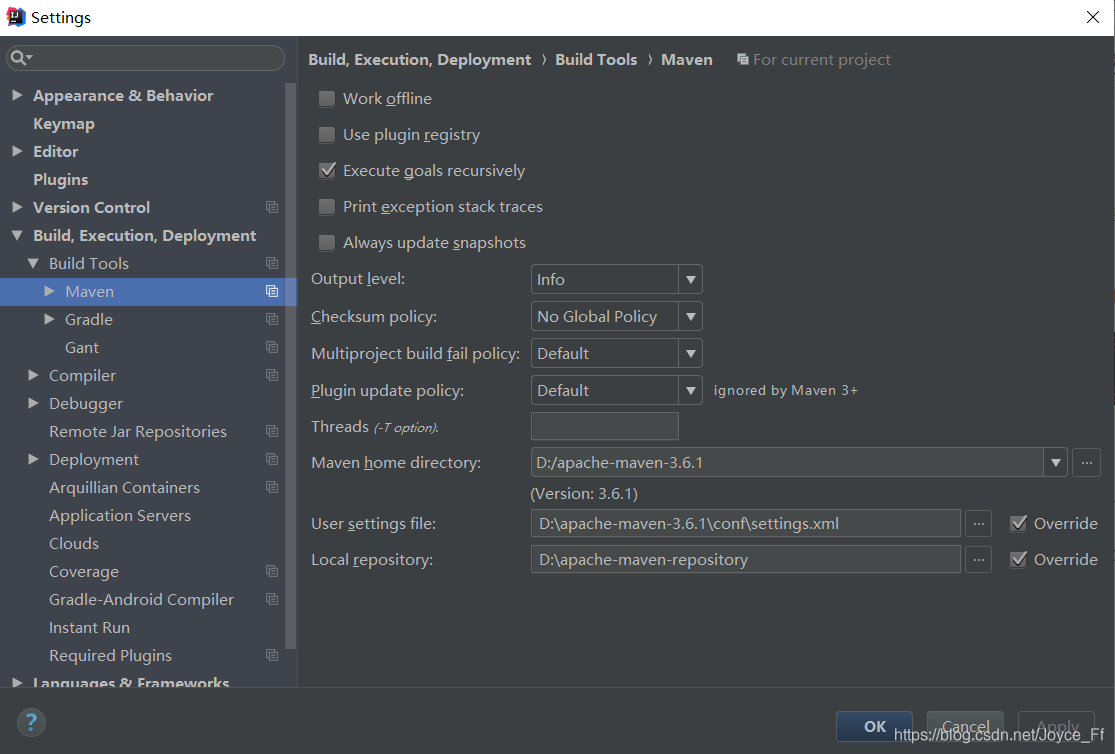
Task: Expand the Compiler tree node
Action: tap(33, 375)
